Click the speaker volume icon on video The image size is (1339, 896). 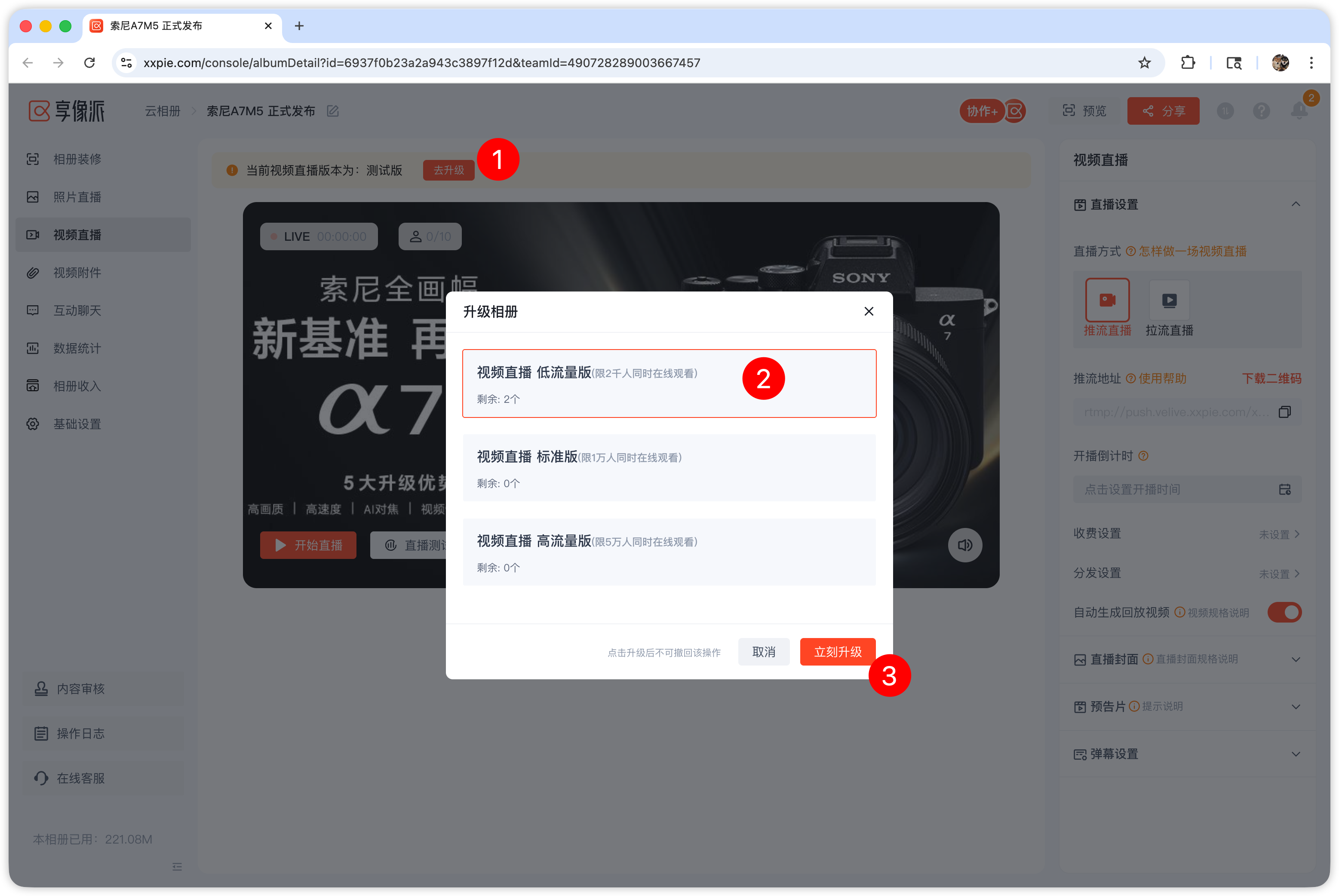click(964, 545)
